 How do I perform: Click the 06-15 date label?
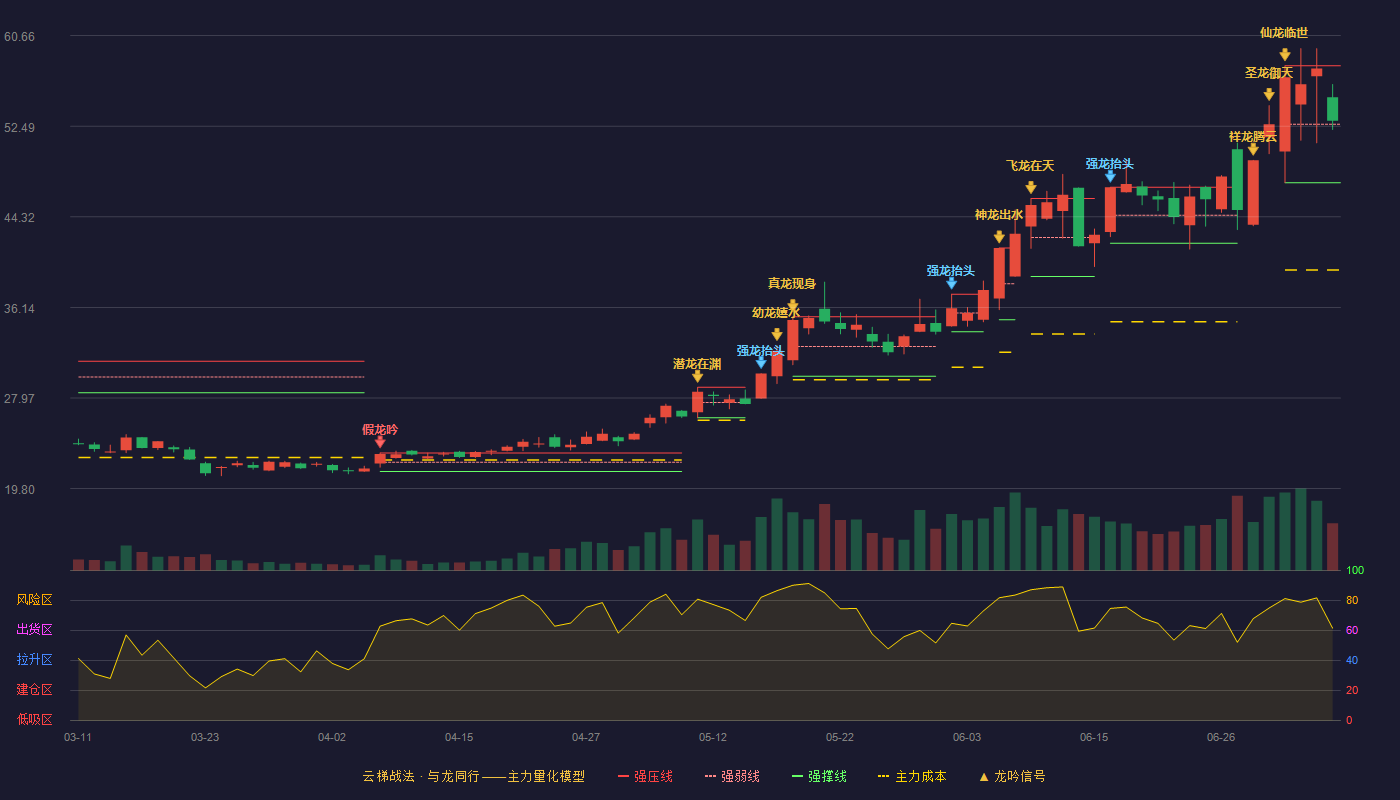coord(1094,737)
